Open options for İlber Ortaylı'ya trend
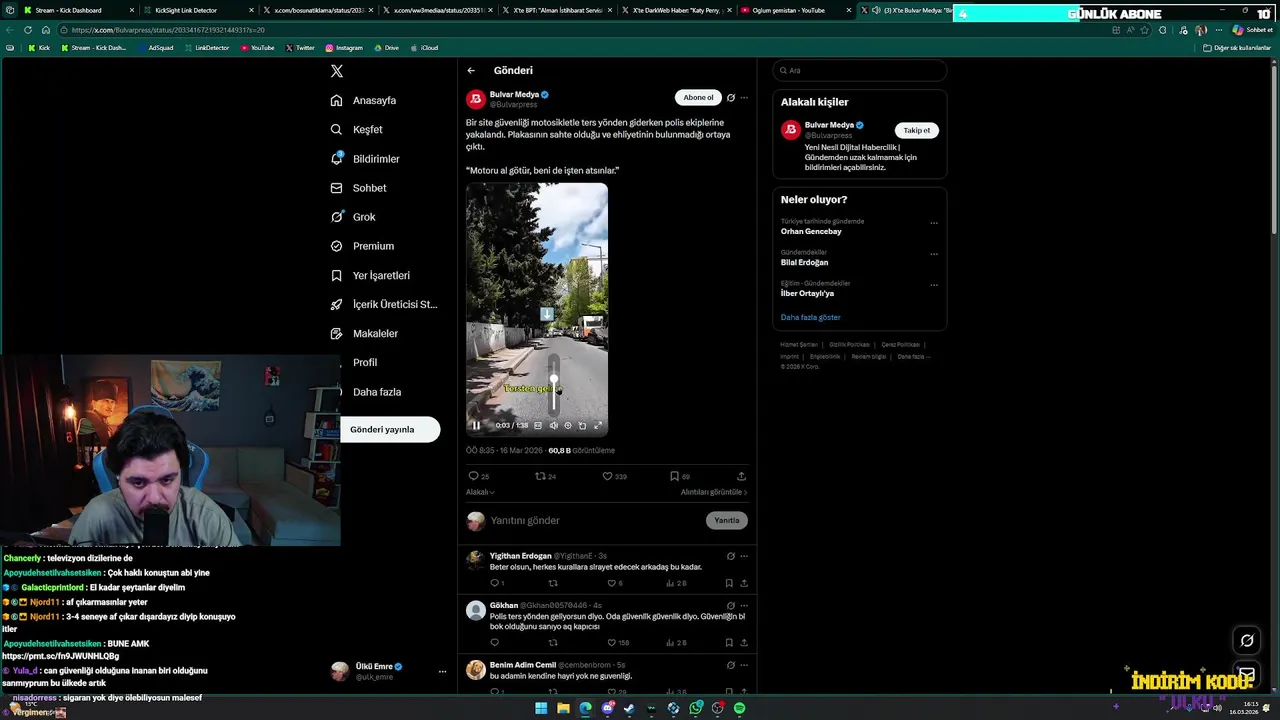1280x720 pixels. pos(934,285)
